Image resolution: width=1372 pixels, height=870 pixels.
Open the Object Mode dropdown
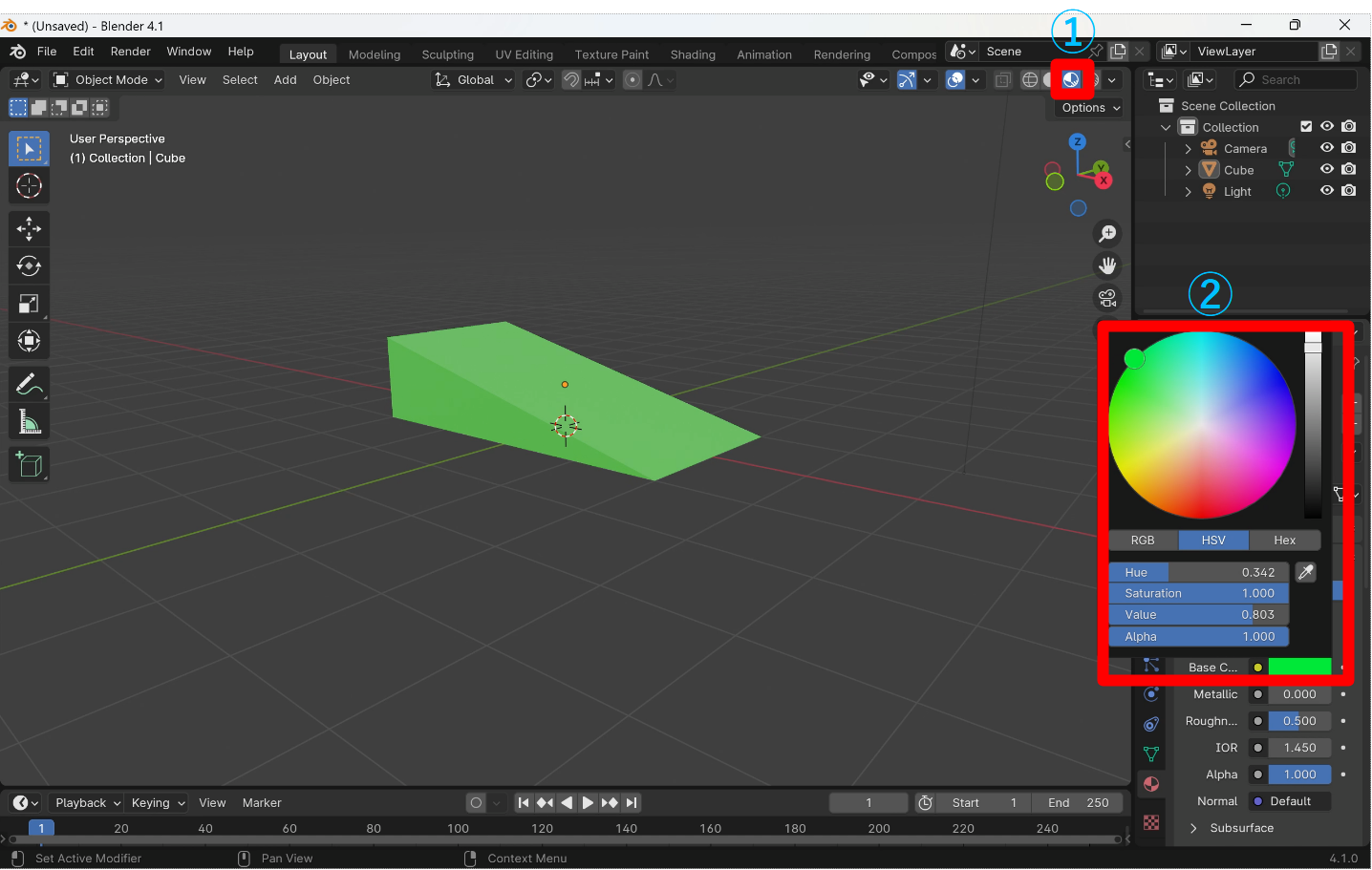point(108,80)
